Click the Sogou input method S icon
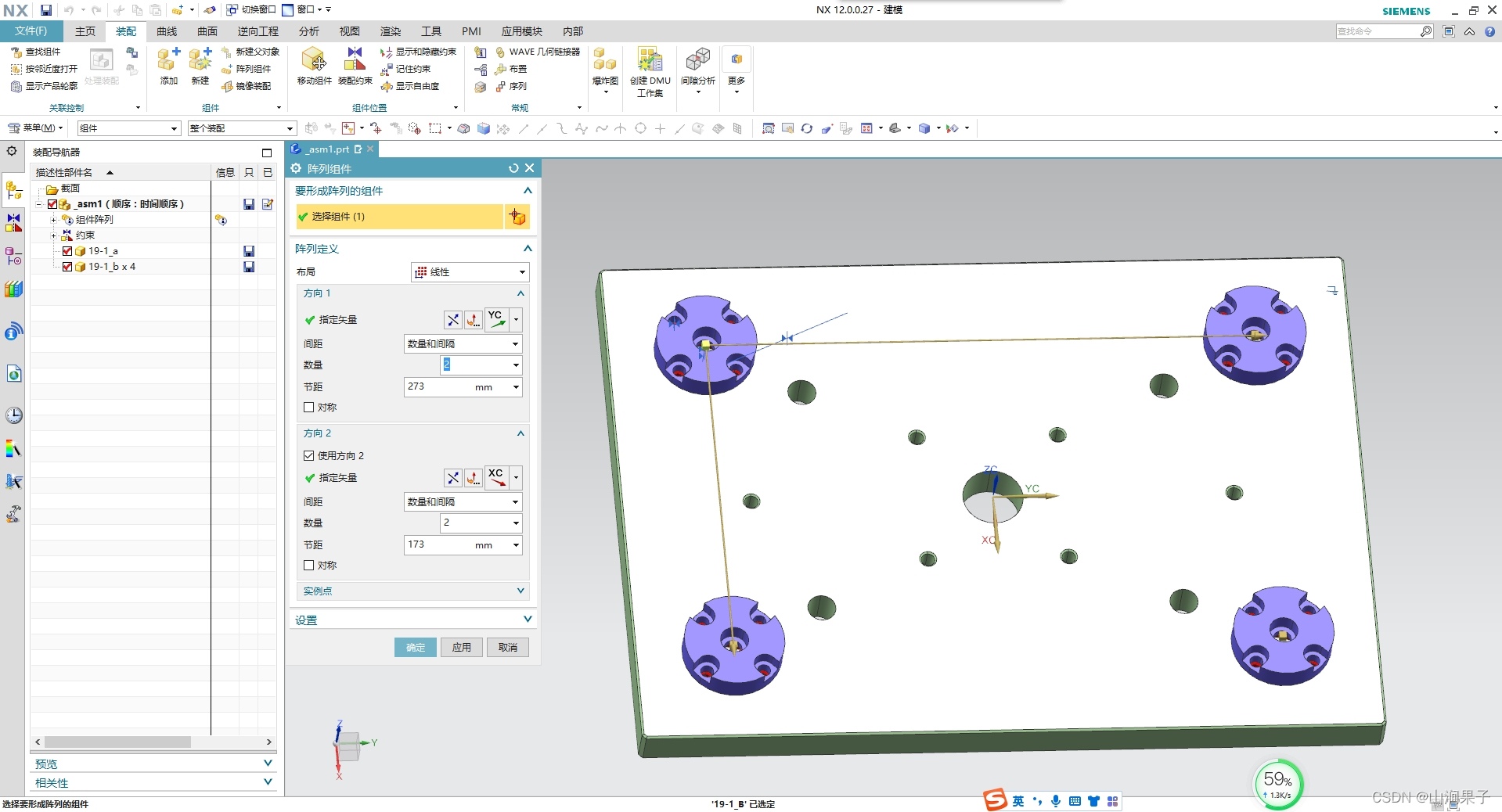Viewport: 1502px width, 812px height. click(x=995, y=799)
